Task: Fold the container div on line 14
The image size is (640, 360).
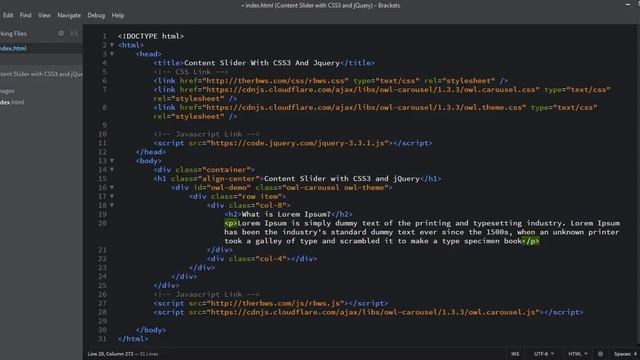Action: pos(112,170)
